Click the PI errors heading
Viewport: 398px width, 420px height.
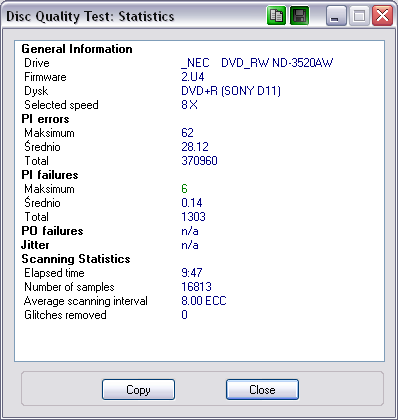tap(45, 119)
